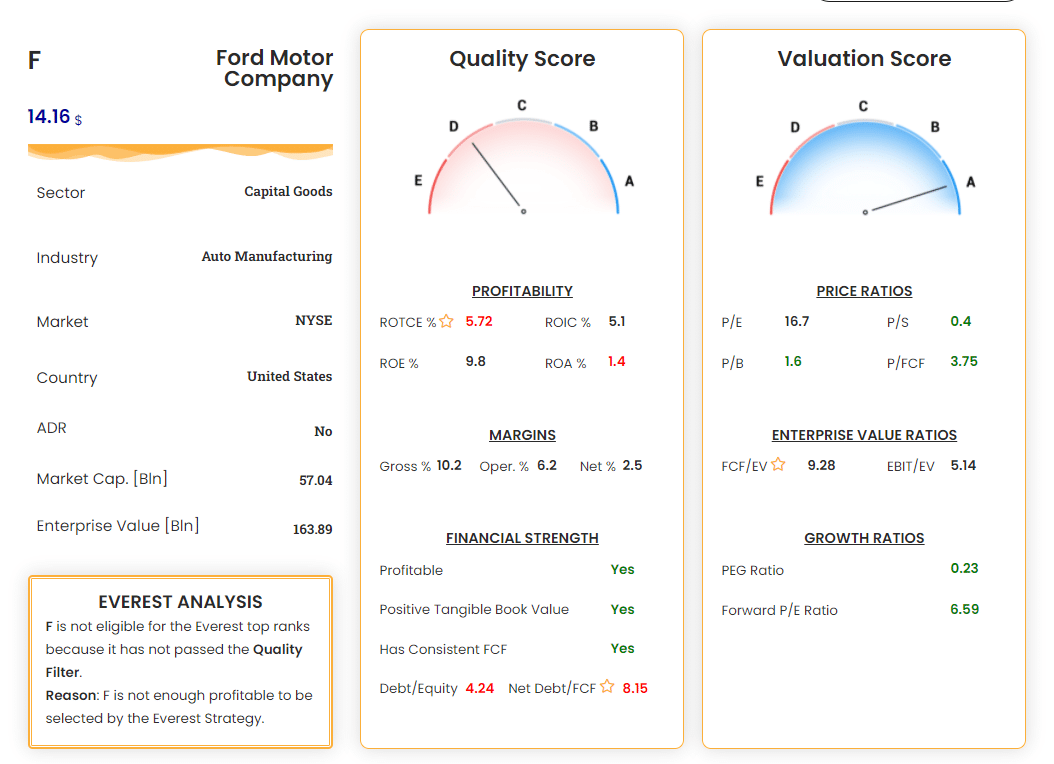
Task: Click the Has Consistent FCF label
Action: 443,649
